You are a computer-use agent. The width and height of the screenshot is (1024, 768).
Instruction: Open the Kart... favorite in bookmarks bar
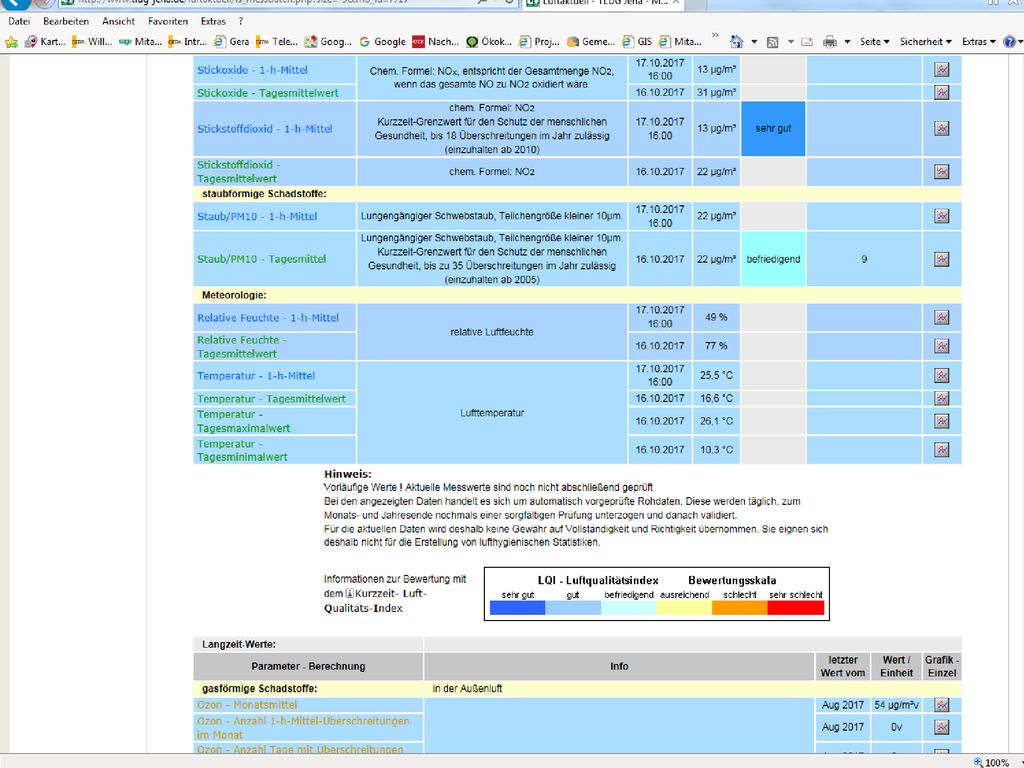click(45, 42)
